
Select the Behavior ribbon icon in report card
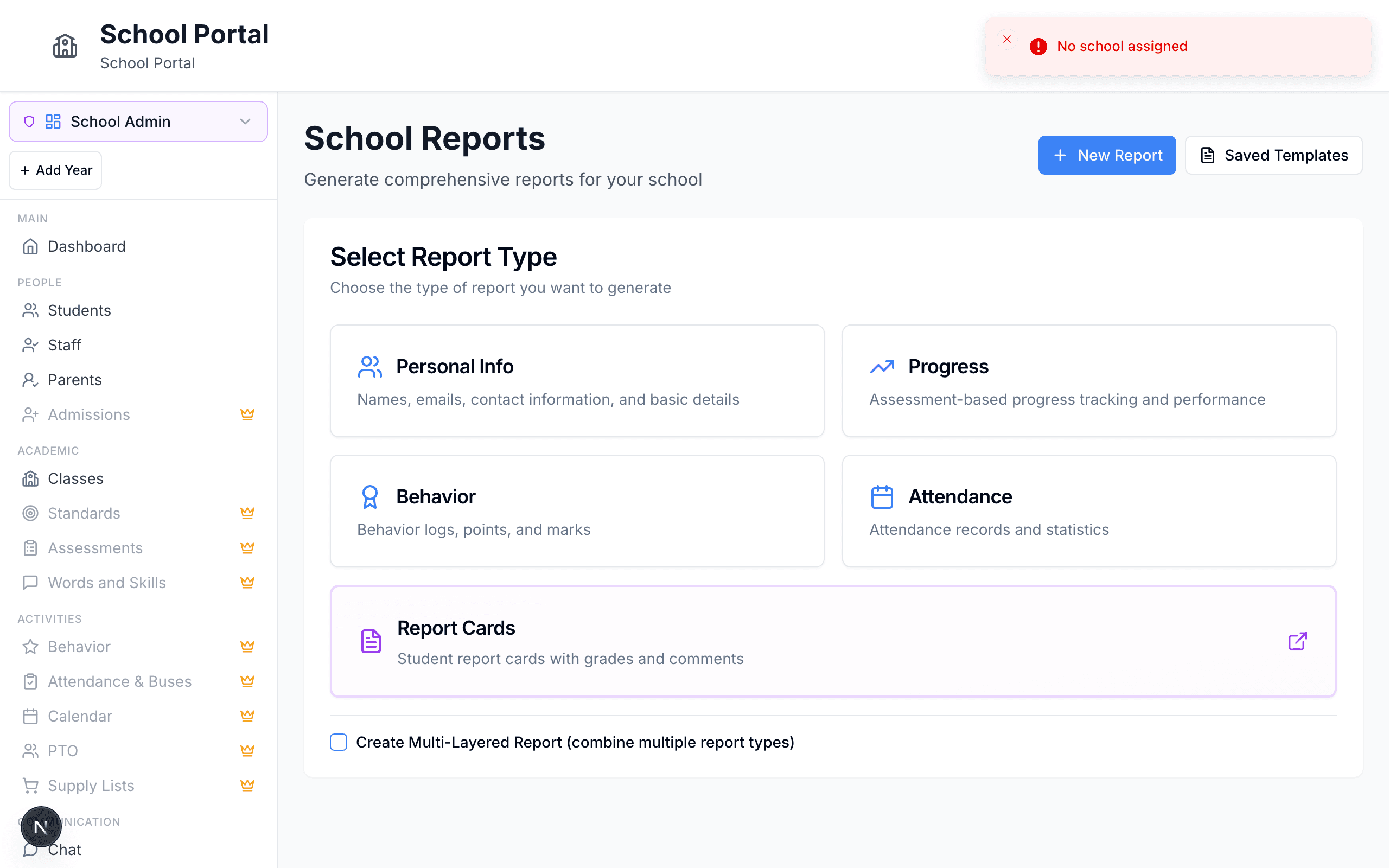pyautogui.click(x=370, y=496)
